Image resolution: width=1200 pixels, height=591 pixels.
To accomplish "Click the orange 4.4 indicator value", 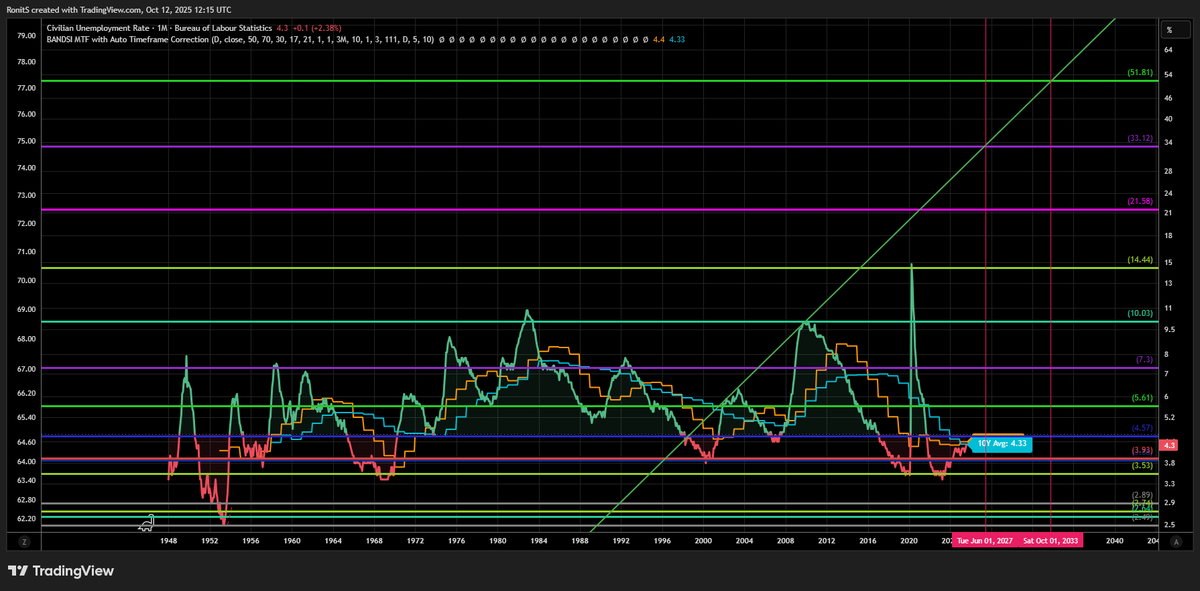I will point(658,40).
